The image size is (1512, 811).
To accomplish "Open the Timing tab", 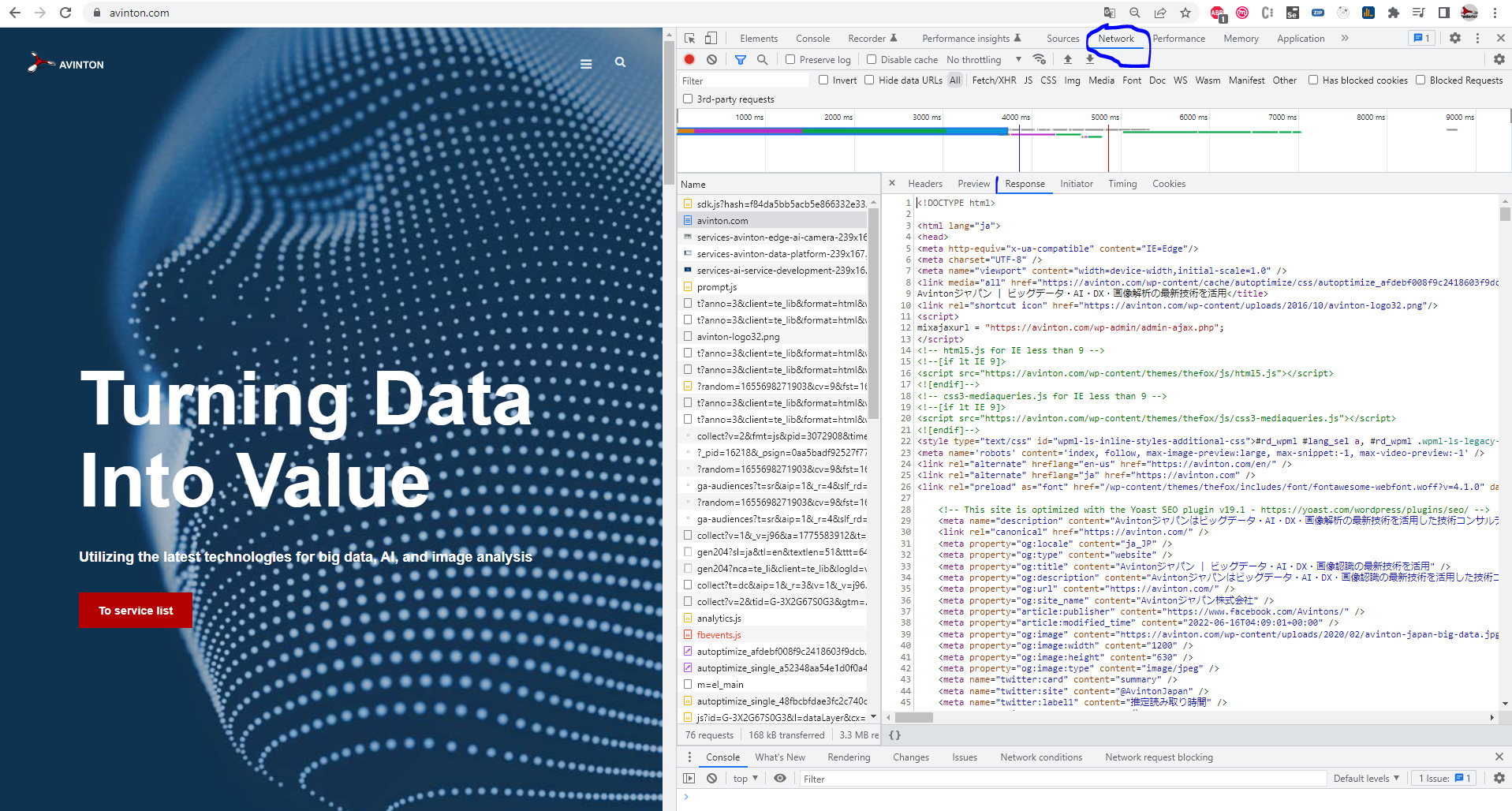I will point(1122,184).
